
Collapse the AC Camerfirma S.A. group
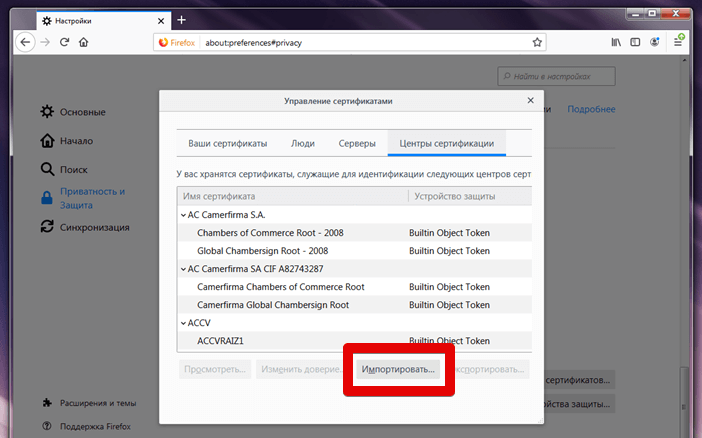[x=183, y=215]
